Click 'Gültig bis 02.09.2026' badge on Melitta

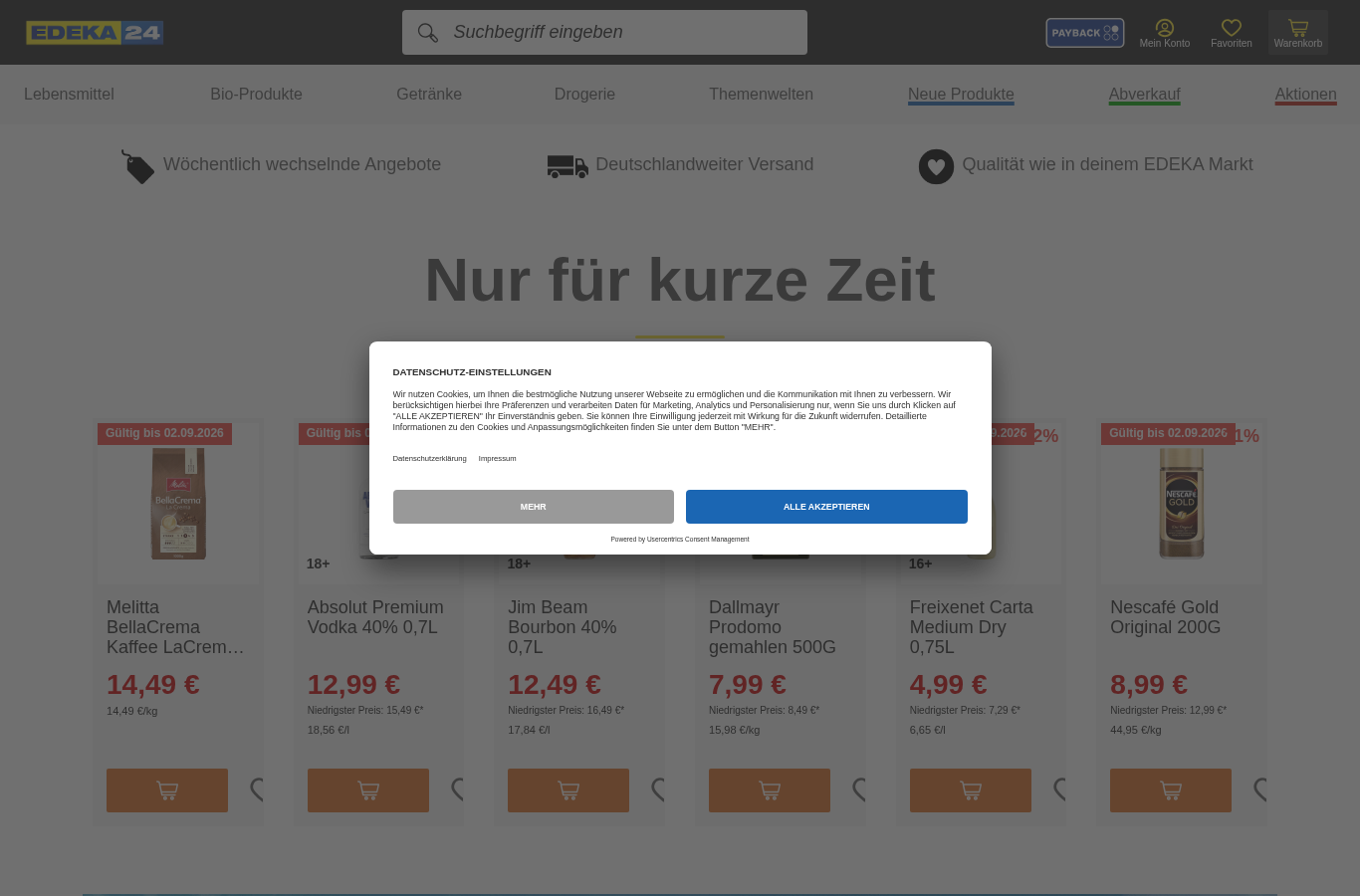point(164,433)
